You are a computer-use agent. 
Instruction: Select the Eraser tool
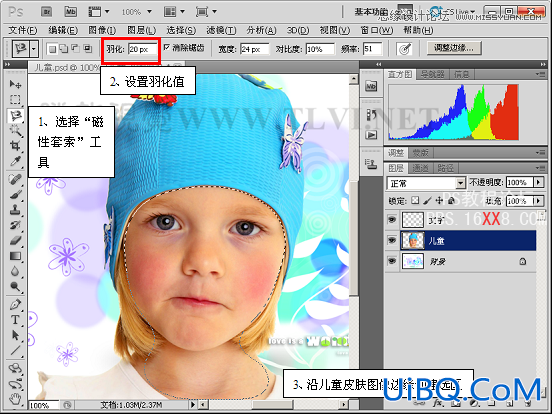coord(15,241)
